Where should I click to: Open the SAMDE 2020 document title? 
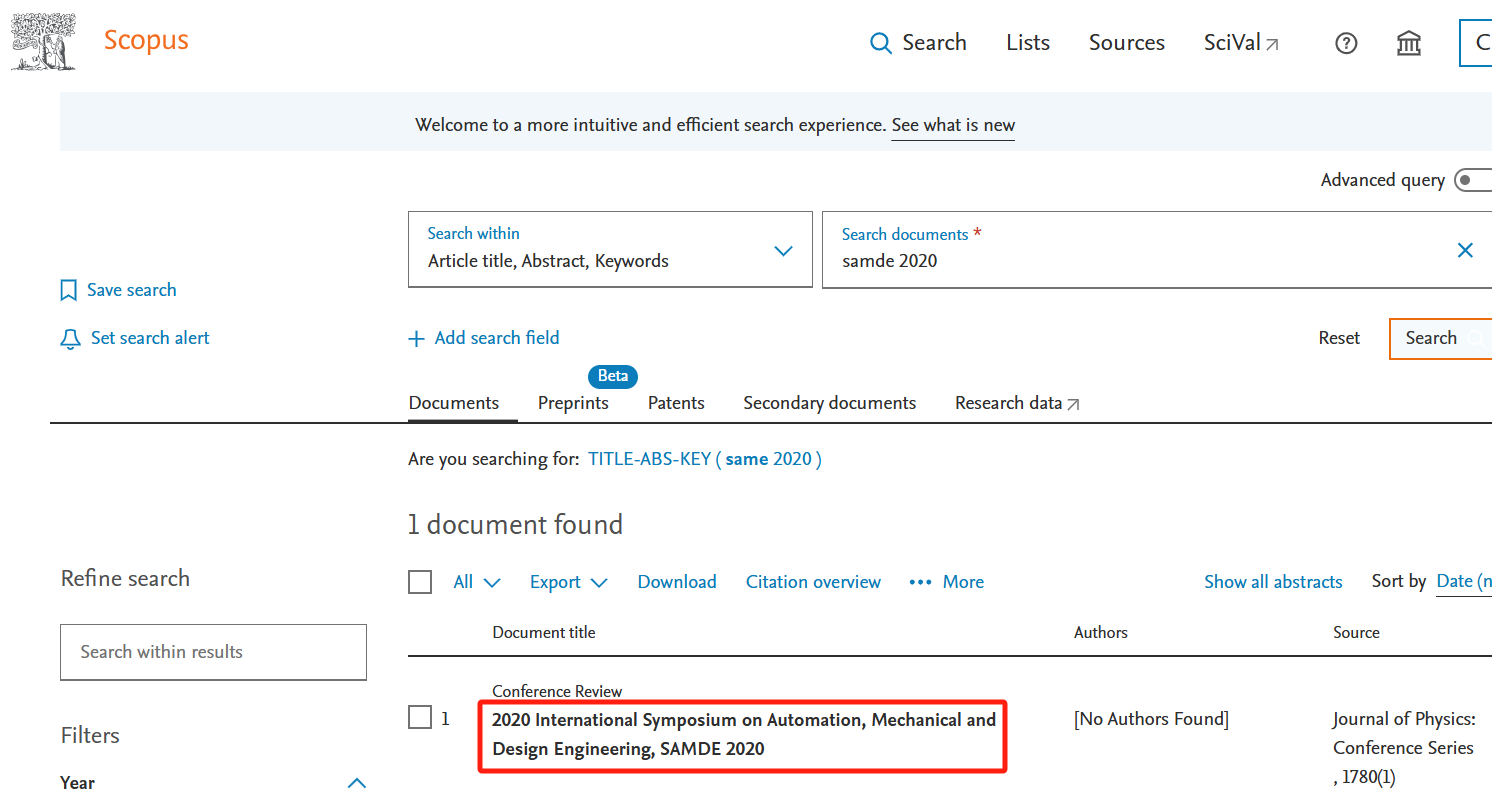744,734
